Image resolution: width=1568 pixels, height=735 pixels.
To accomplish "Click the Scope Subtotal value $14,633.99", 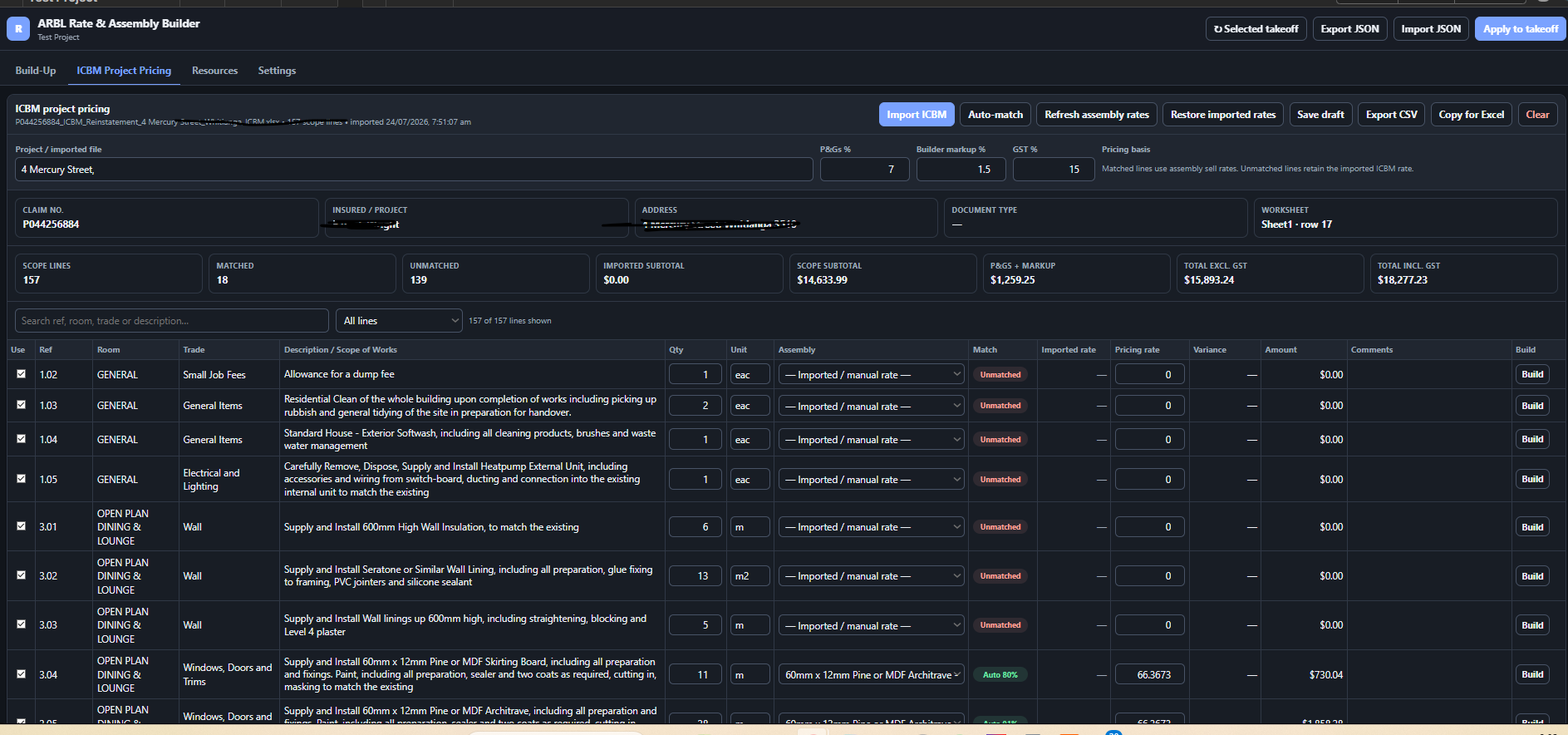I will (x=822, y=280).
